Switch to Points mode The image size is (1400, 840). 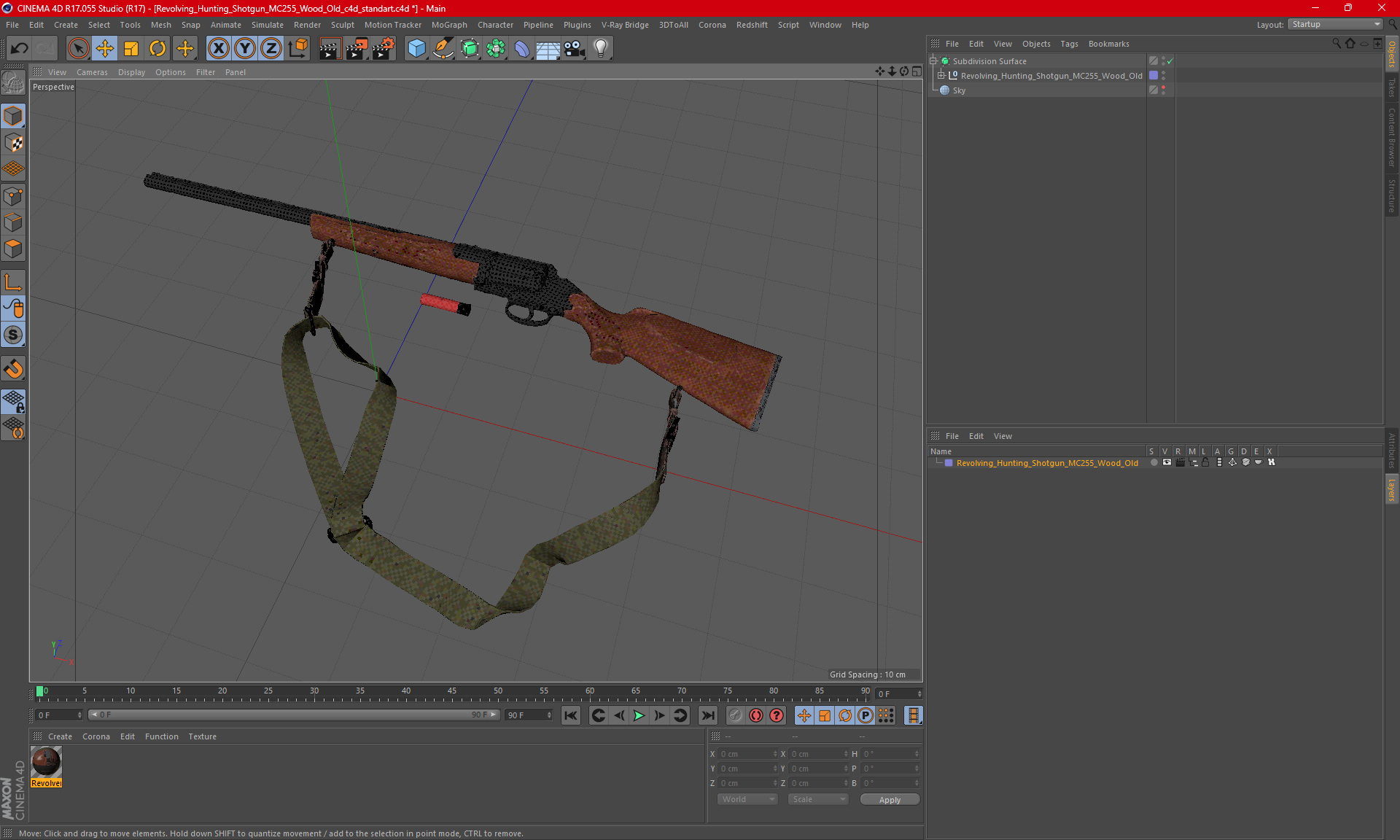(x=13, y=196)
